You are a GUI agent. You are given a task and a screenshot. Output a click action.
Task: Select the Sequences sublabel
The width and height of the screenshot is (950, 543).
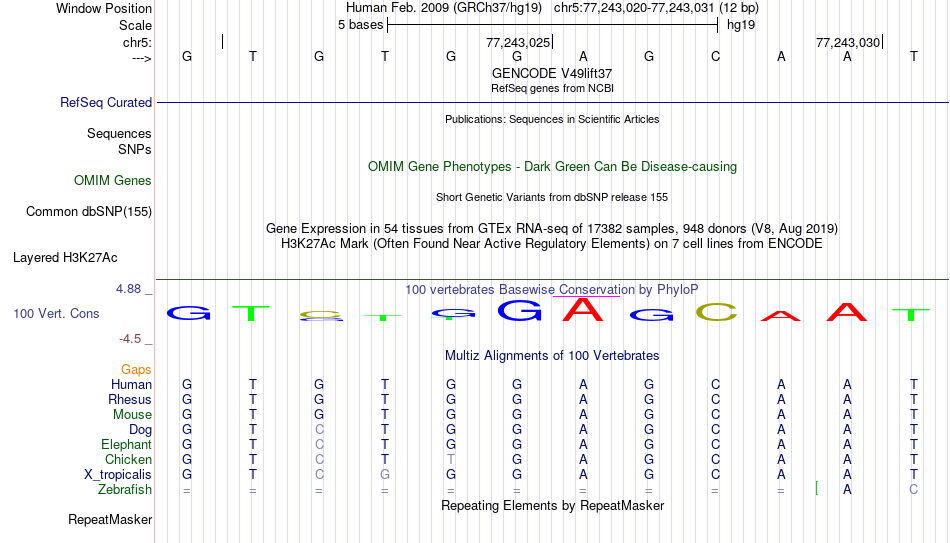[119, 133]
